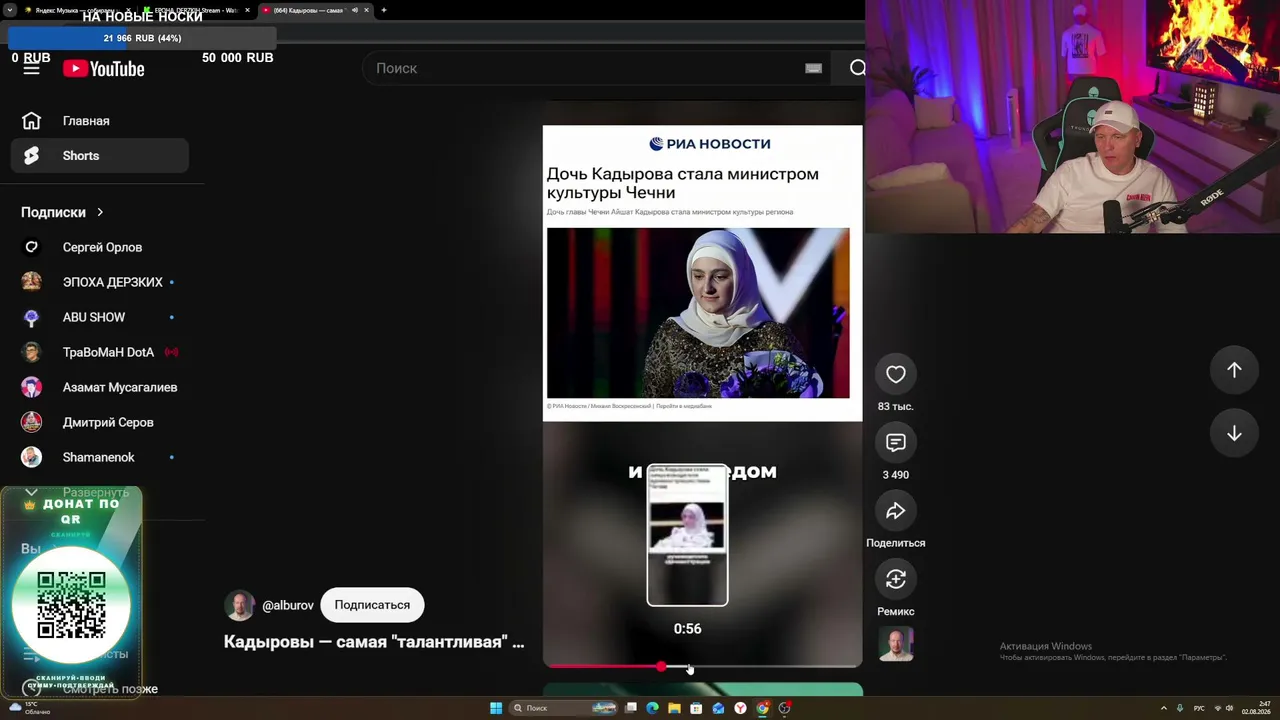Open Азамат Мусагалиев channel avatar

click(32, 387)
